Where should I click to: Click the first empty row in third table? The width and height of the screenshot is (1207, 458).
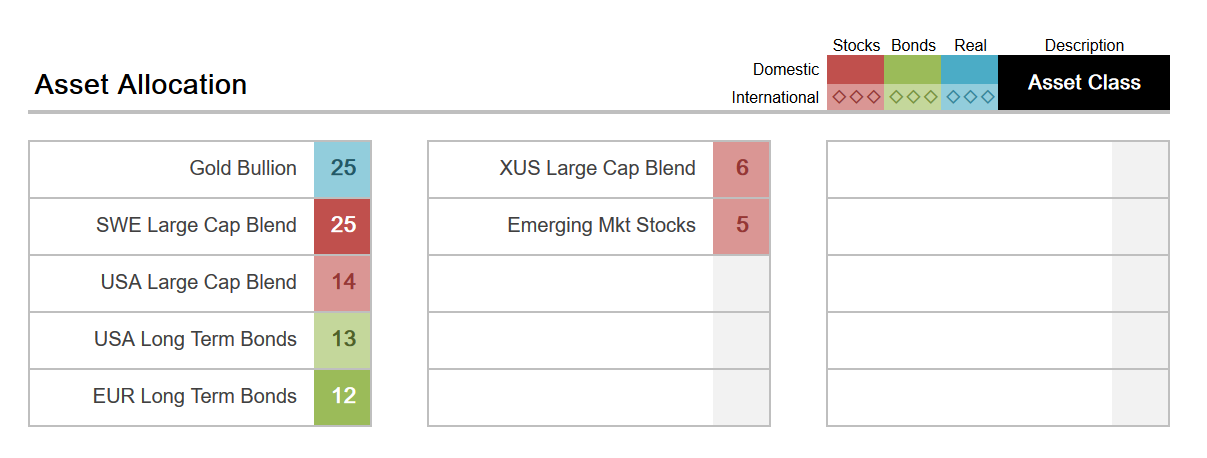tap(998, 169)
